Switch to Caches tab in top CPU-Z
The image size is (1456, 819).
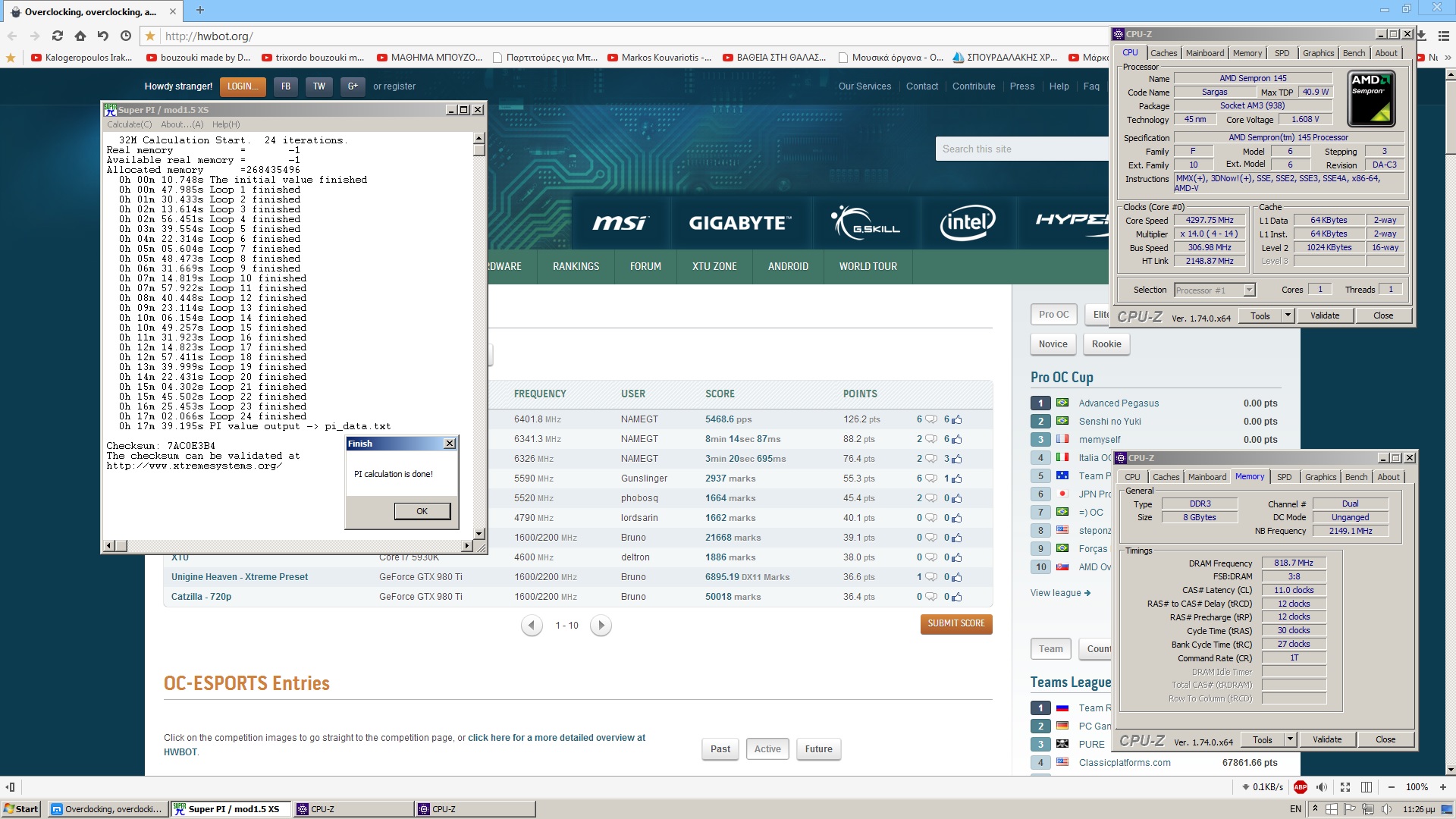pos(1163,53)
